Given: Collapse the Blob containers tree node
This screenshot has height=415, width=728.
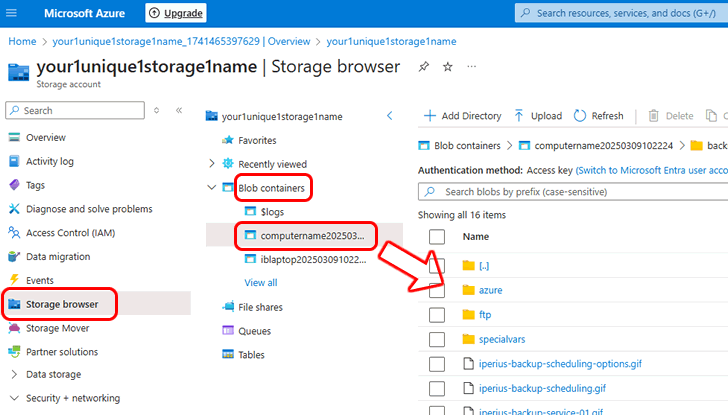Looking at the screenshot, I should click(x=211, y=187).
